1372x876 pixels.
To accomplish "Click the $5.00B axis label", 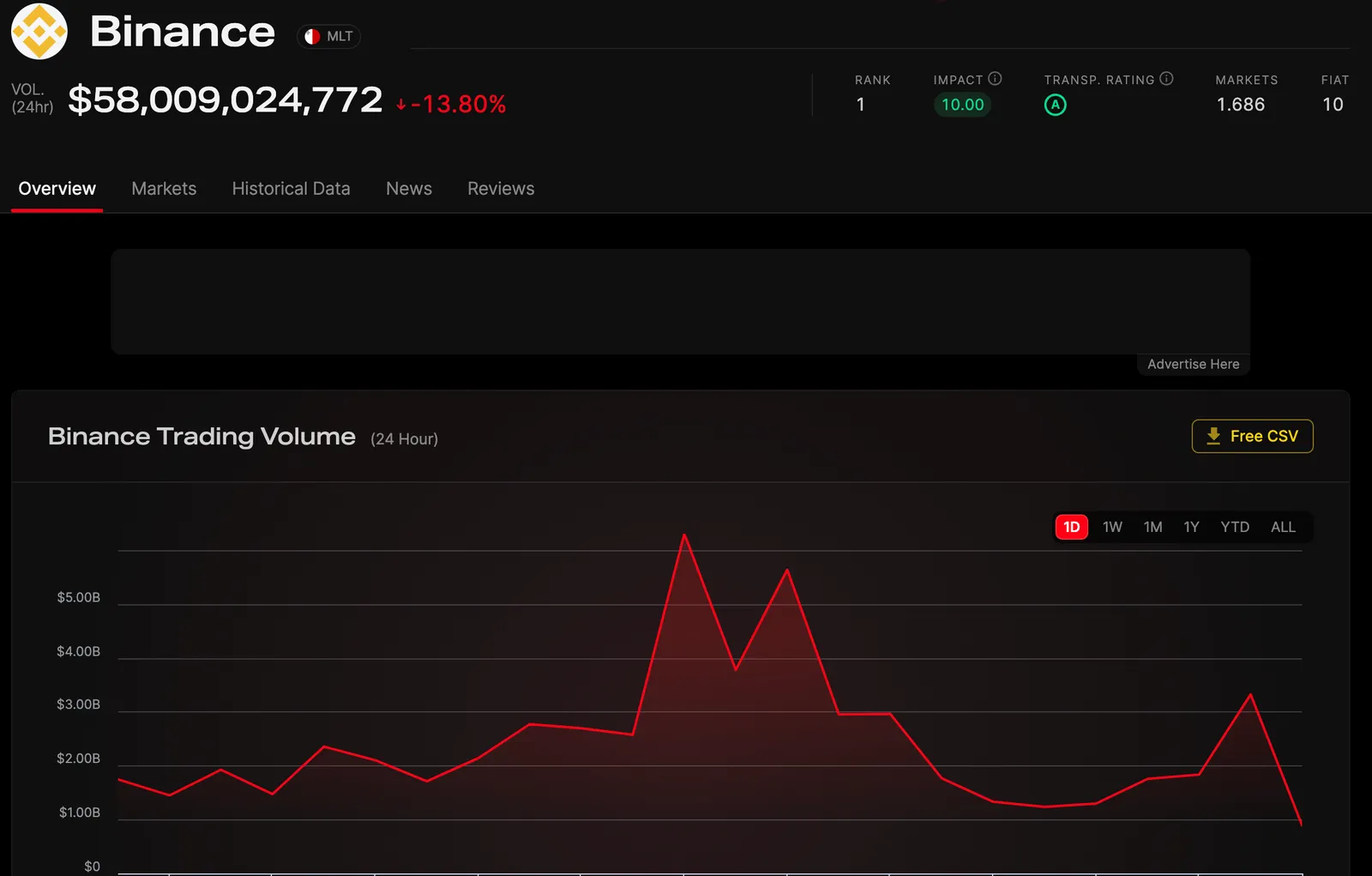I will tap(78, 597).
